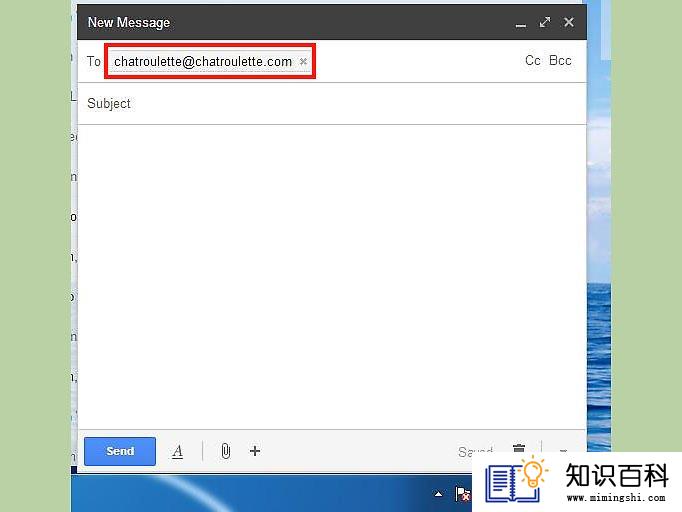Screen dimensions: 682x512
Task: Send the new message
Action: click(x=120, y=451)
